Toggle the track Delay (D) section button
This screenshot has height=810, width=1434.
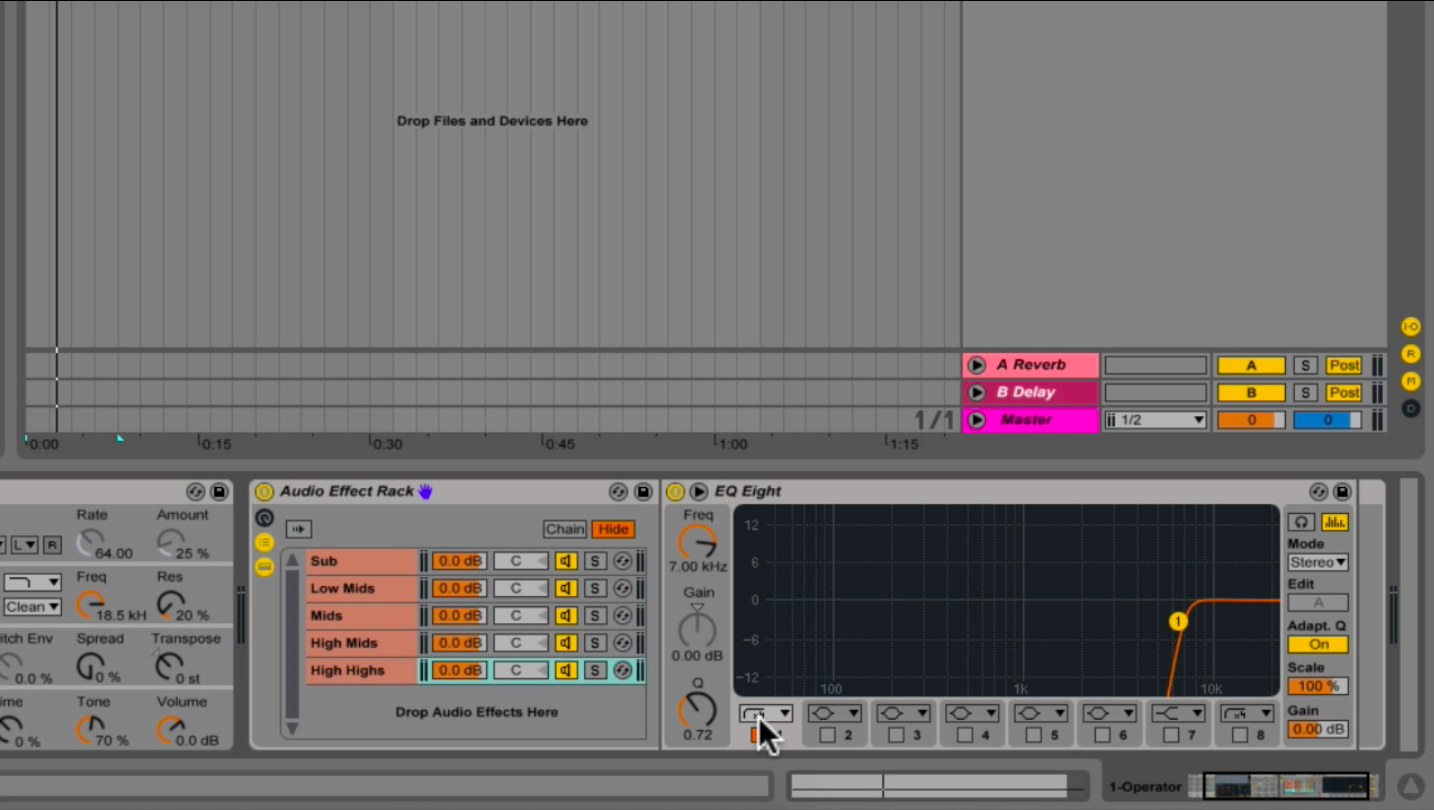click(1410, 408)
